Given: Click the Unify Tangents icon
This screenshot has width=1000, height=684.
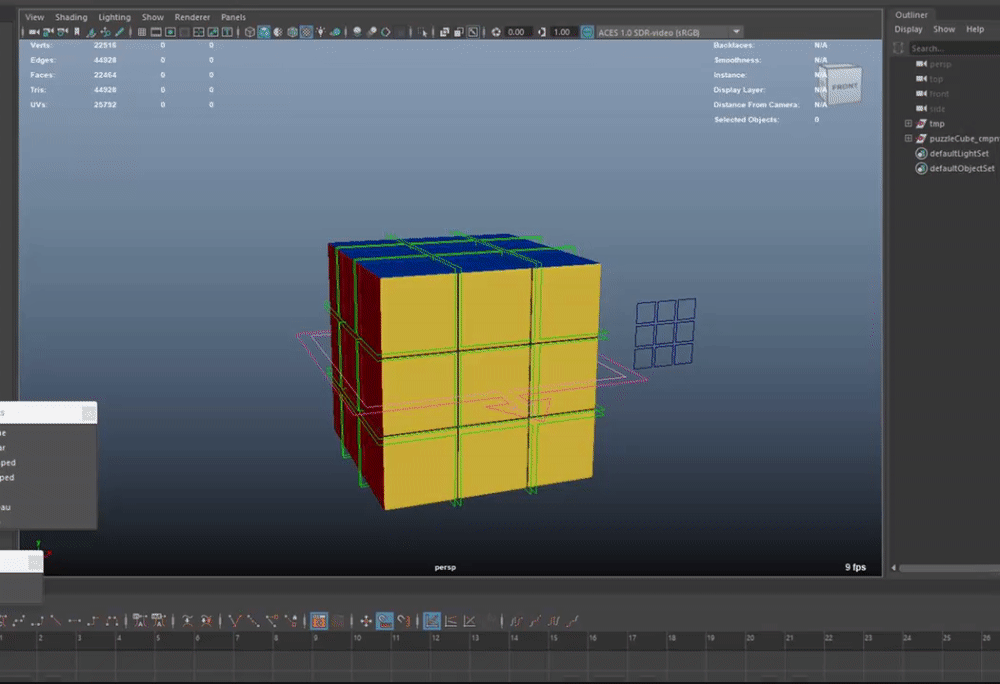Looking at the screenshot, I should [253, 621].
